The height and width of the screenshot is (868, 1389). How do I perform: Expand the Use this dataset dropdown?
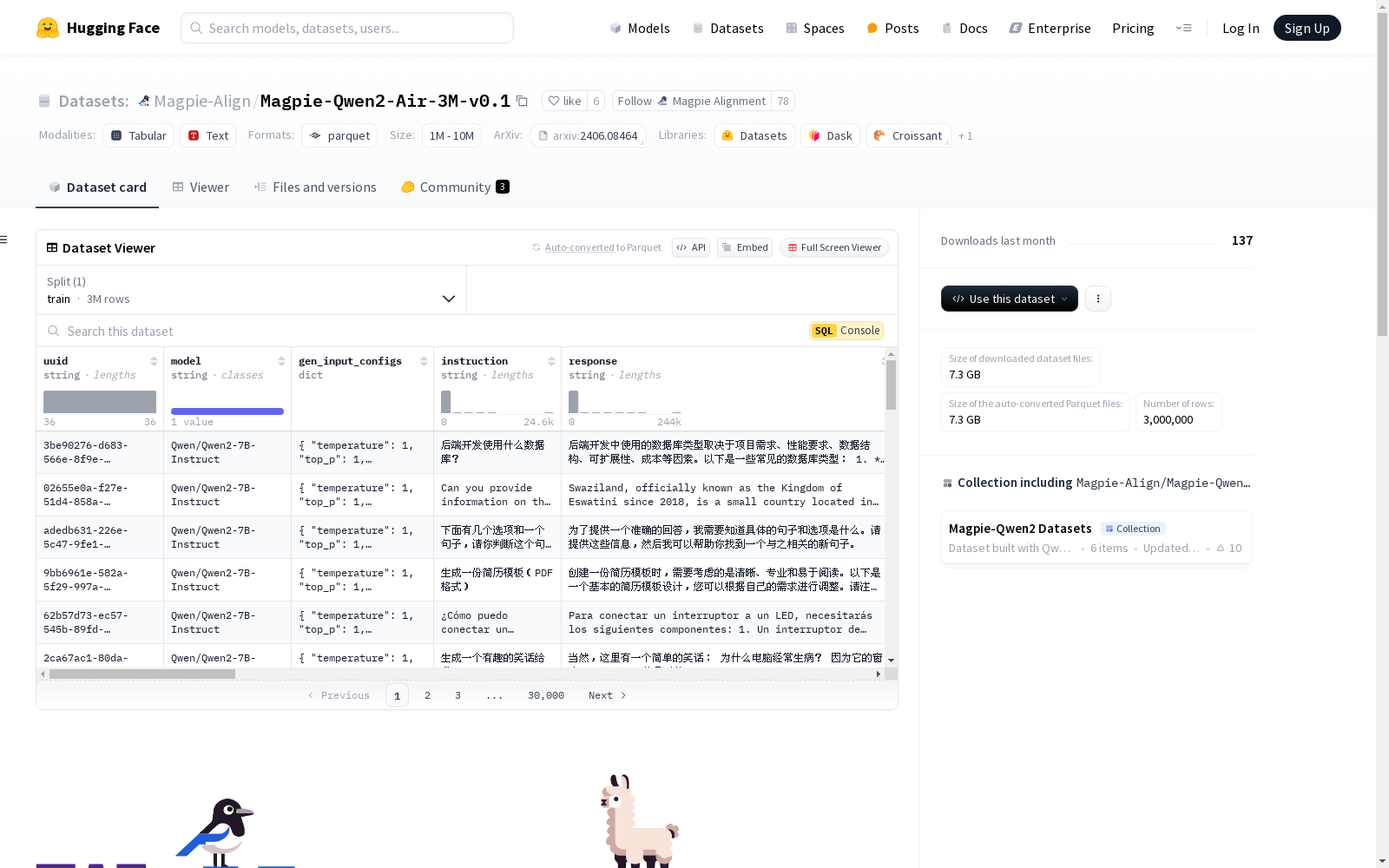pos(1010,299)
